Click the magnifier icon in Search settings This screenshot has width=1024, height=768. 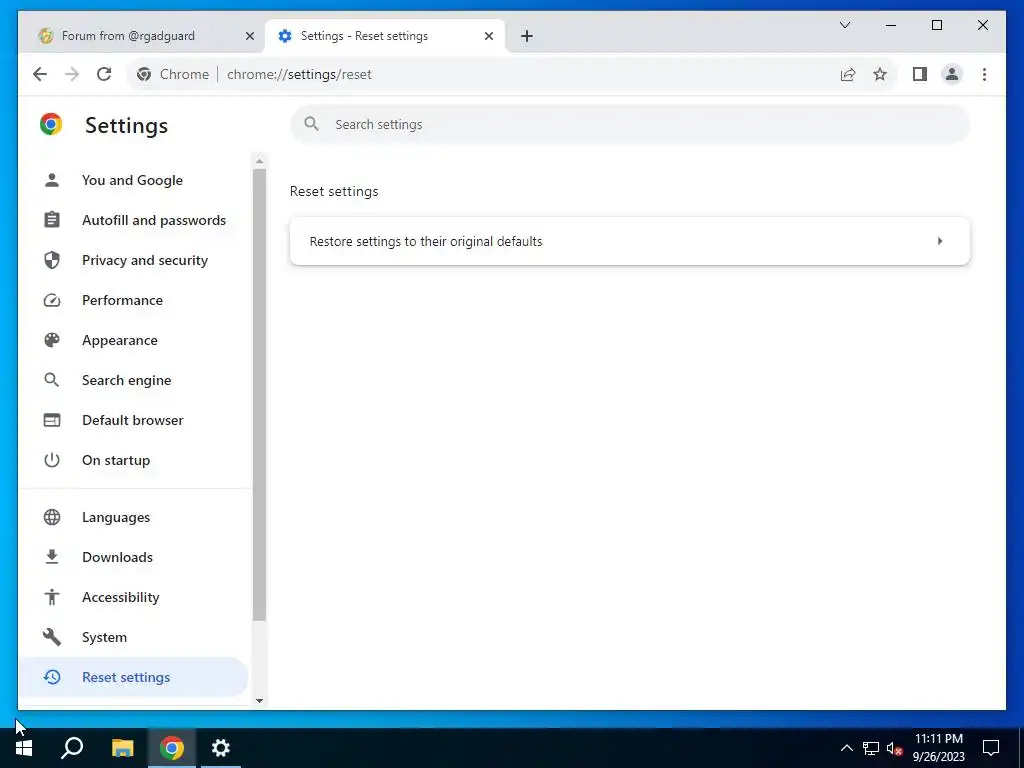pyautogui.click(x=312, y=124)
